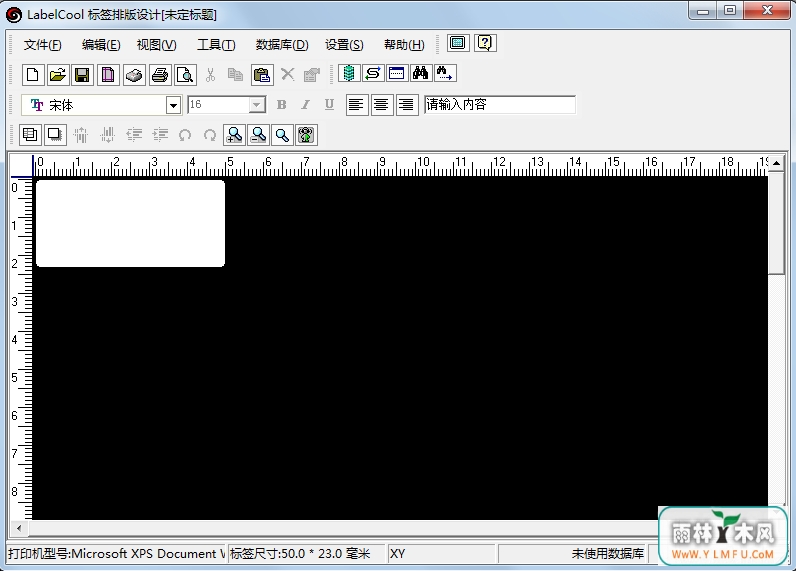Open print preview with the magnifier page icon
The height and width of the screenshot is (571, 796).
click(185, 75)
